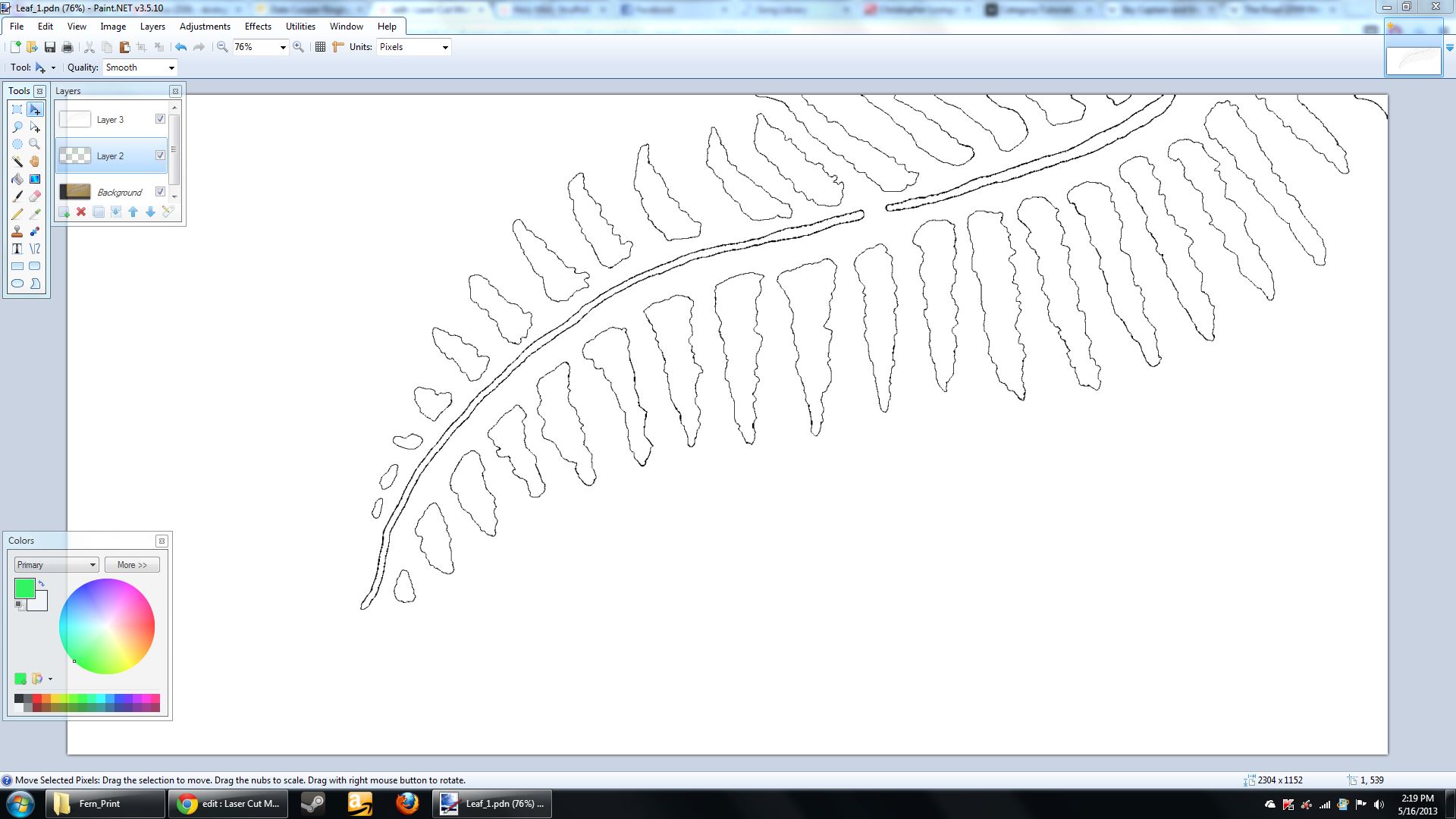The width and height of the screenshot is (1456, 819).
Task: Click the More >> button
Action: point(132,565)
